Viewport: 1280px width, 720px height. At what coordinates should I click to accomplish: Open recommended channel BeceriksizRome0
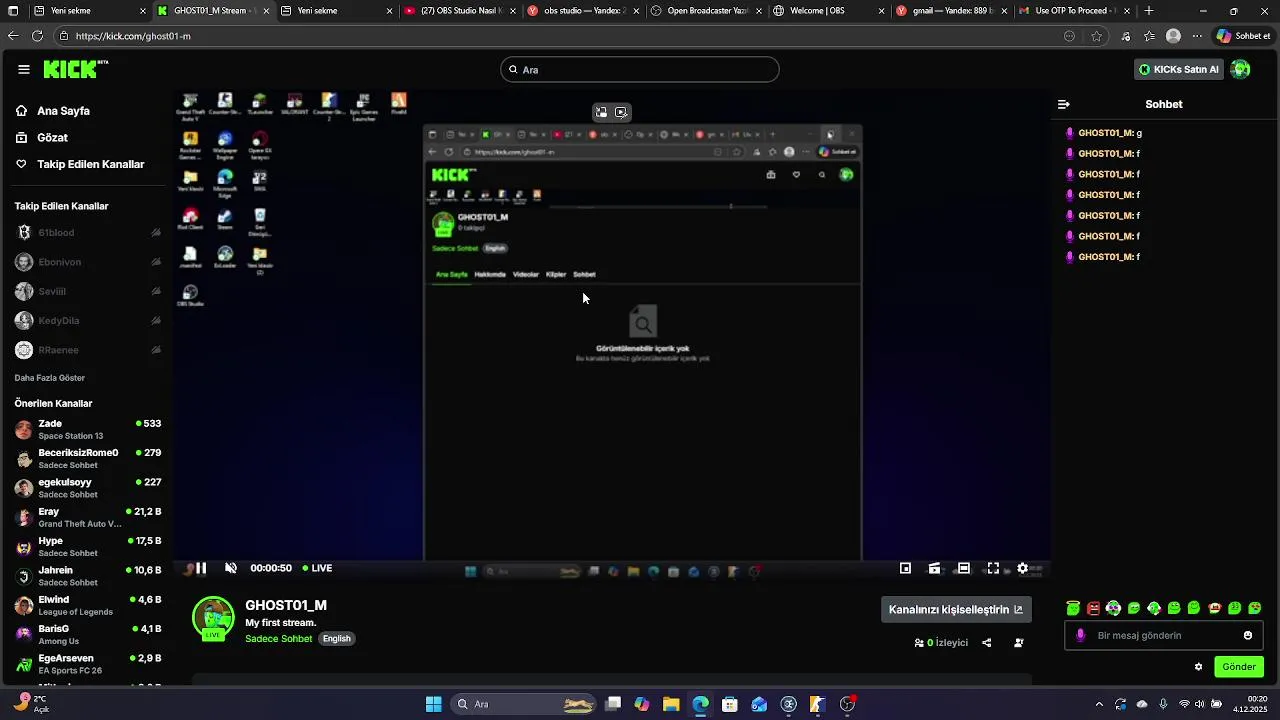88,459
